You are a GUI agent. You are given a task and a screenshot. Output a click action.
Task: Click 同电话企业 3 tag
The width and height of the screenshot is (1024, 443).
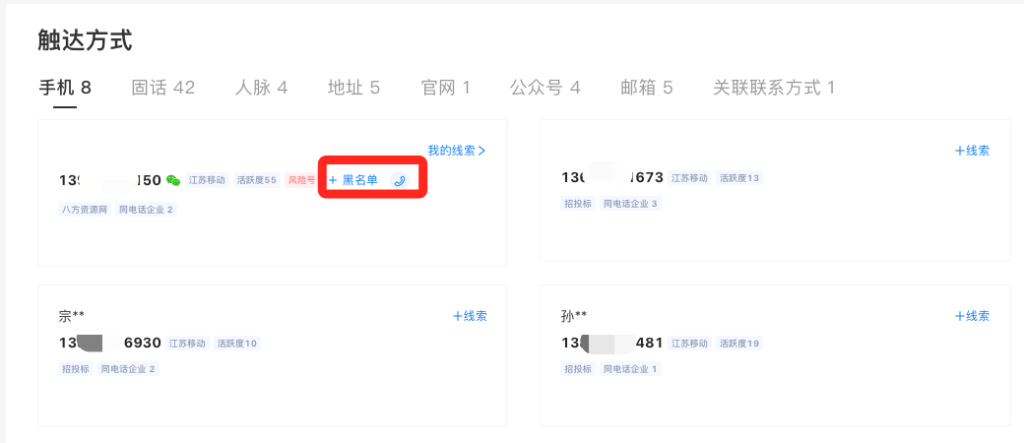[x=630, y=204]
